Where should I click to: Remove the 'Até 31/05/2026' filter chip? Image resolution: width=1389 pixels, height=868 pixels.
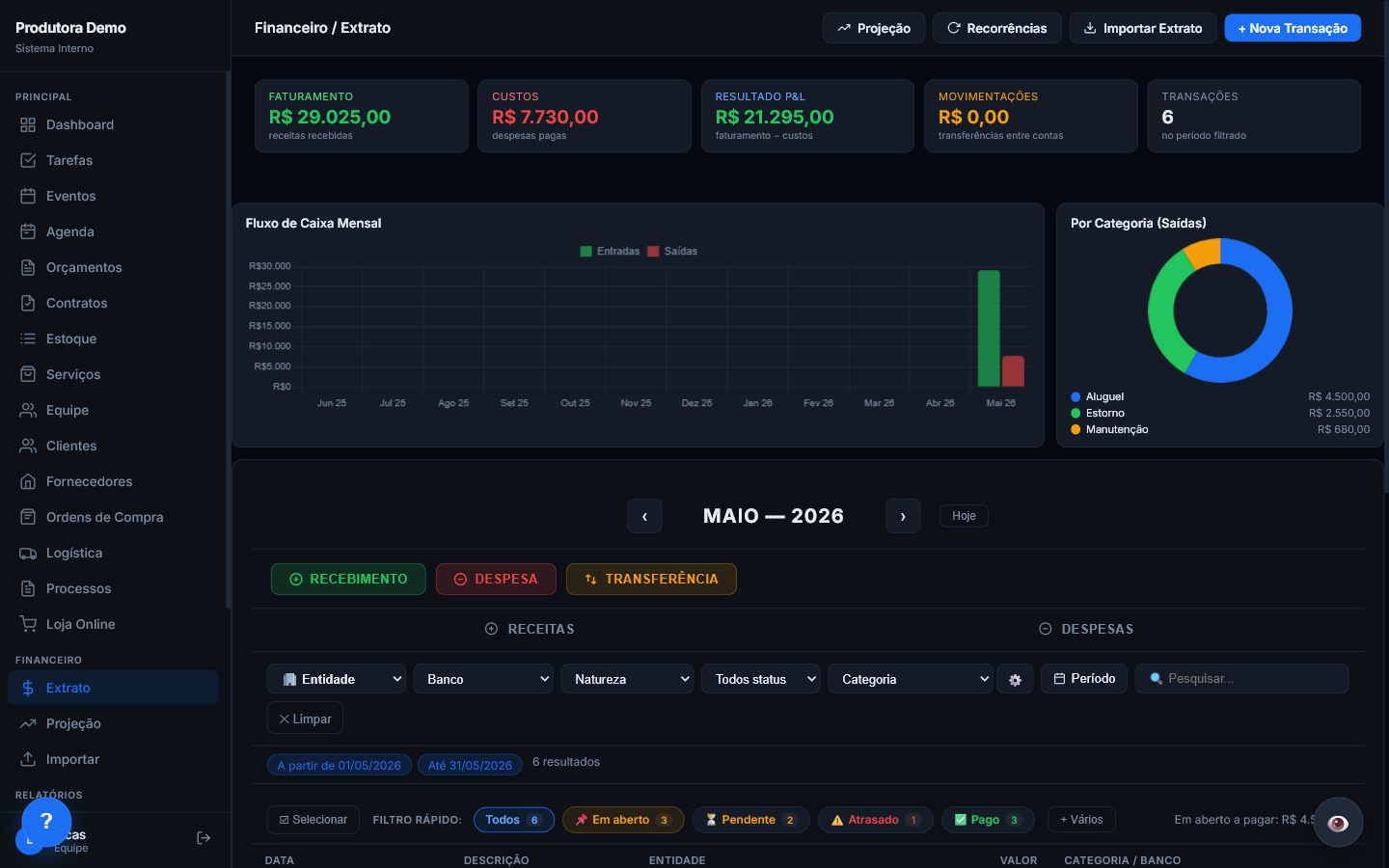(470, 765)
